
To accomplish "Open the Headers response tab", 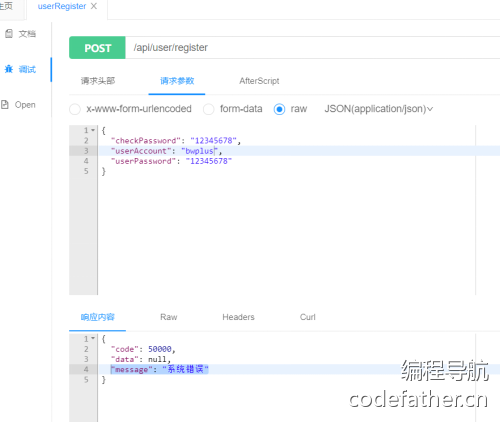I will [238, 317].
